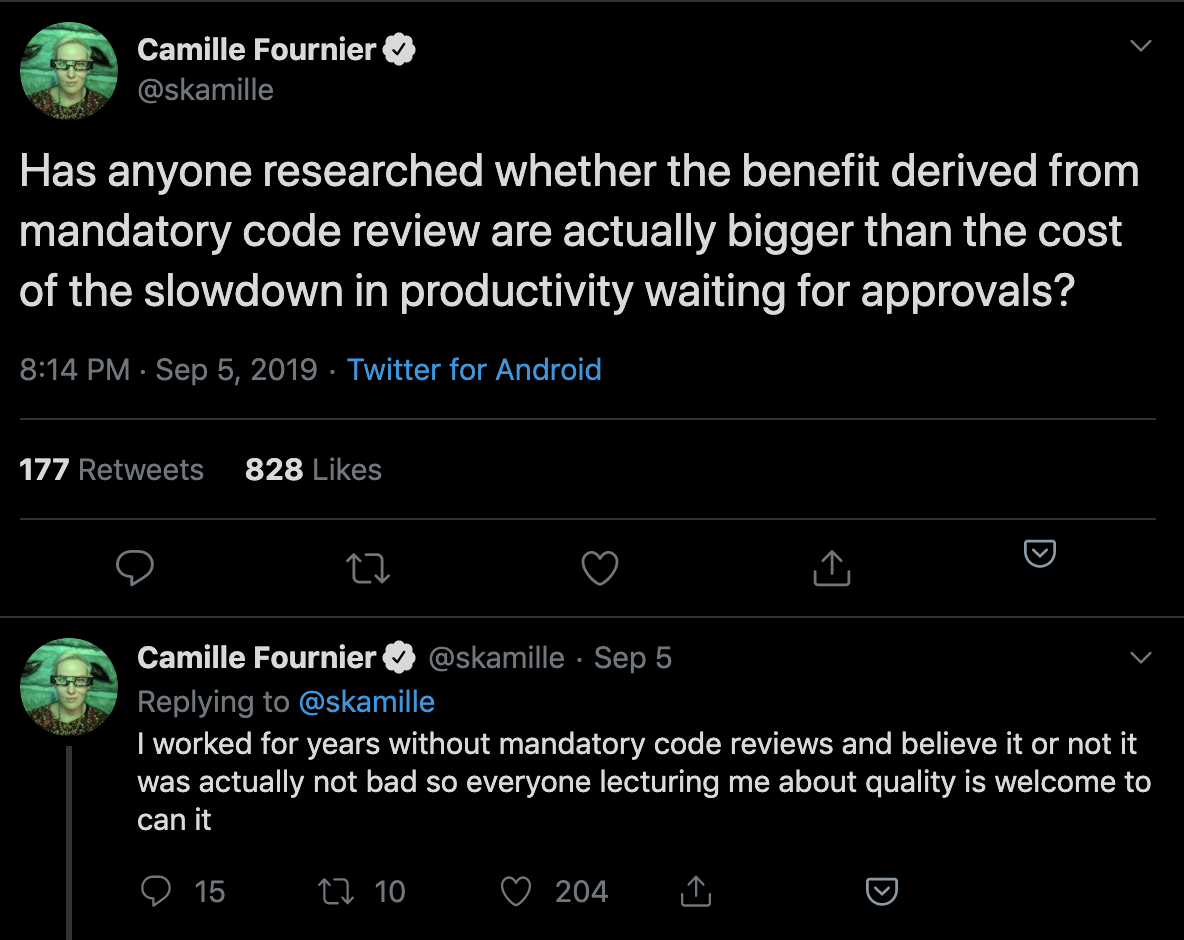The image size is (1184, 940).
Task: Share the main tweet
Action: [831, 567]
